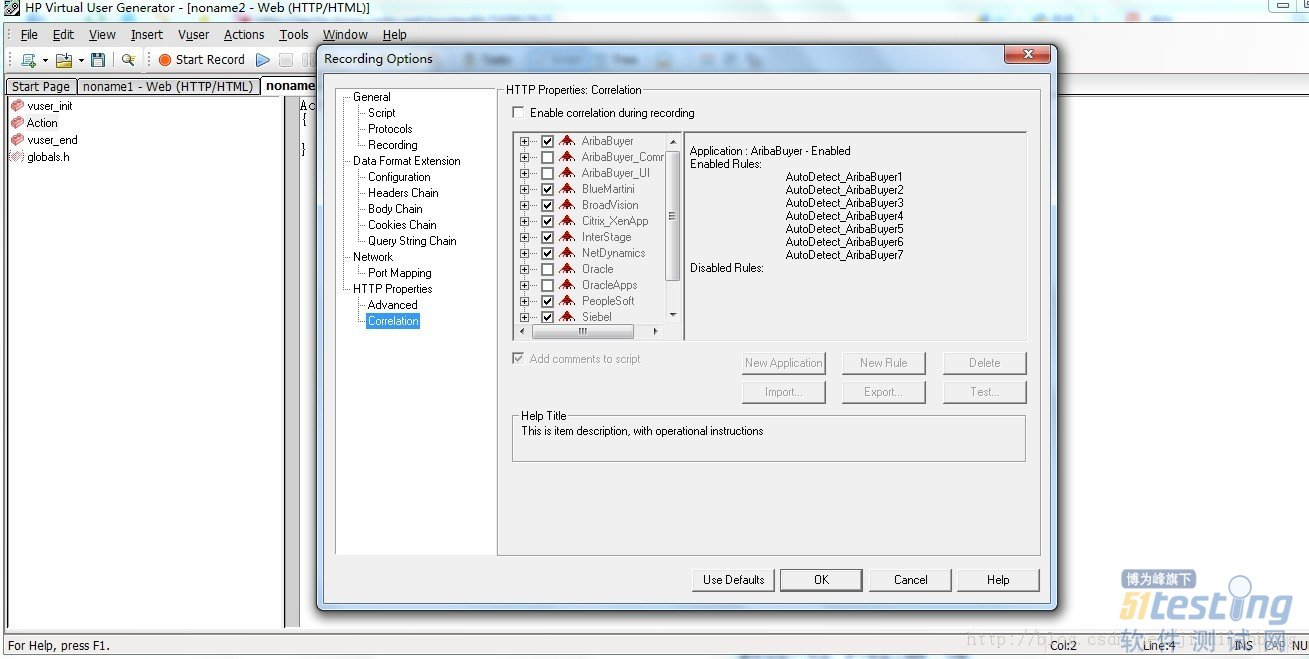Screen dimensions: 1309x659
Task: Click the Cancel button
Action: [910, 580]
